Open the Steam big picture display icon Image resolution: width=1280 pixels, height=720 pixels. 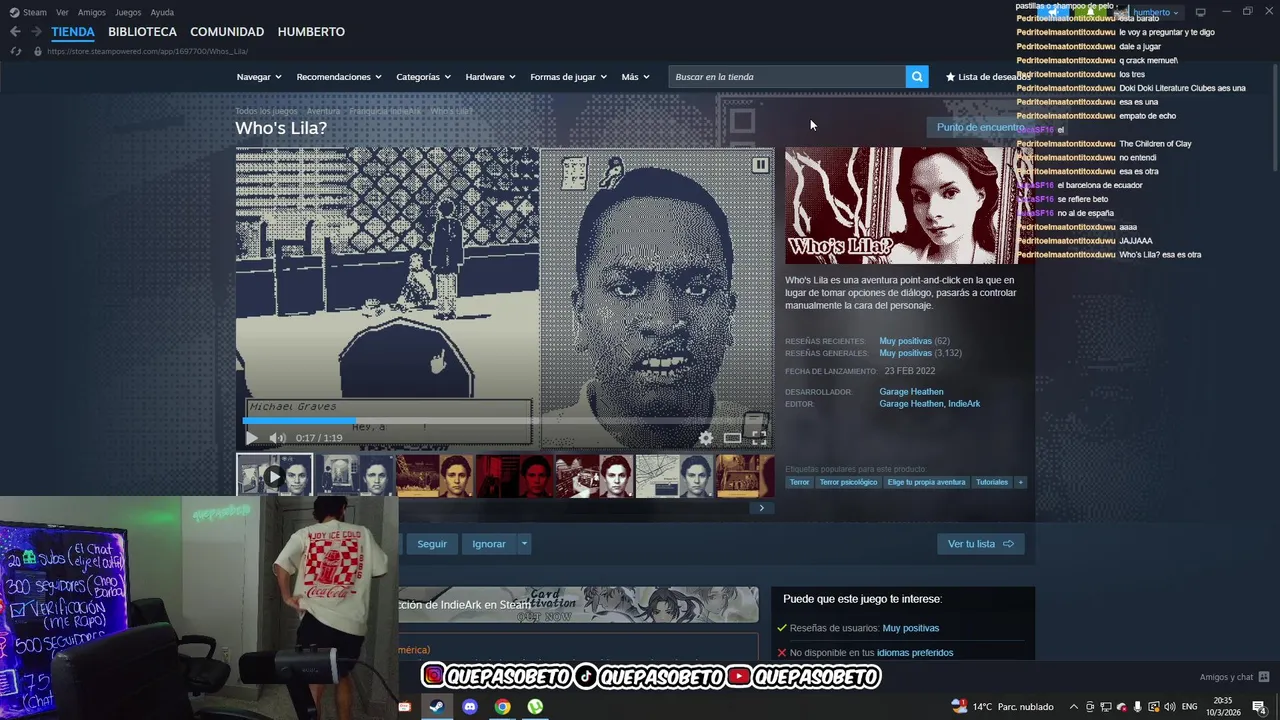coord(1200,12)
